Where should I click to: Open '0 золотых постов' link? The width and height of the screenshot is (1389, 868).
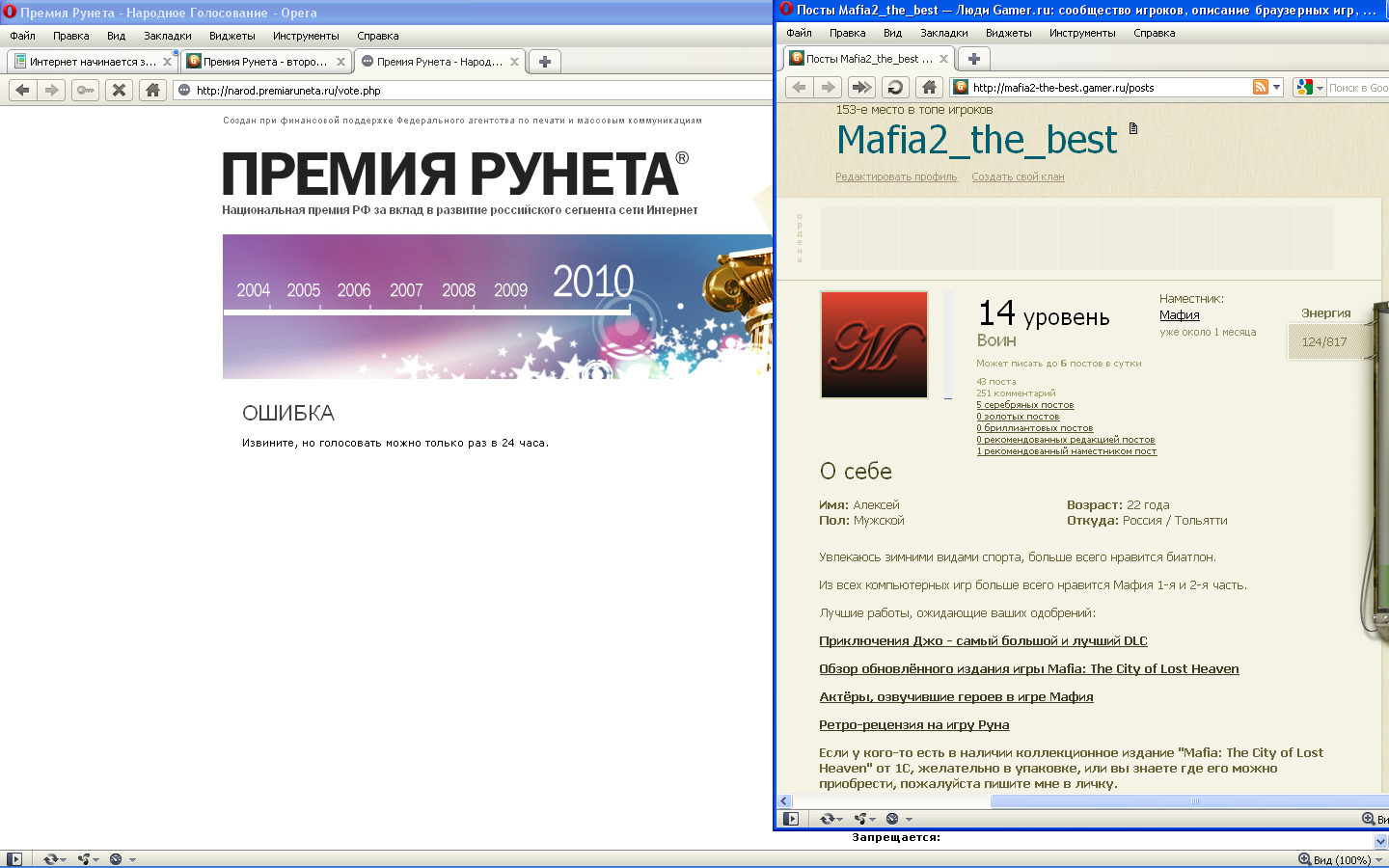pyautogui.click(x=1018, y=417)
